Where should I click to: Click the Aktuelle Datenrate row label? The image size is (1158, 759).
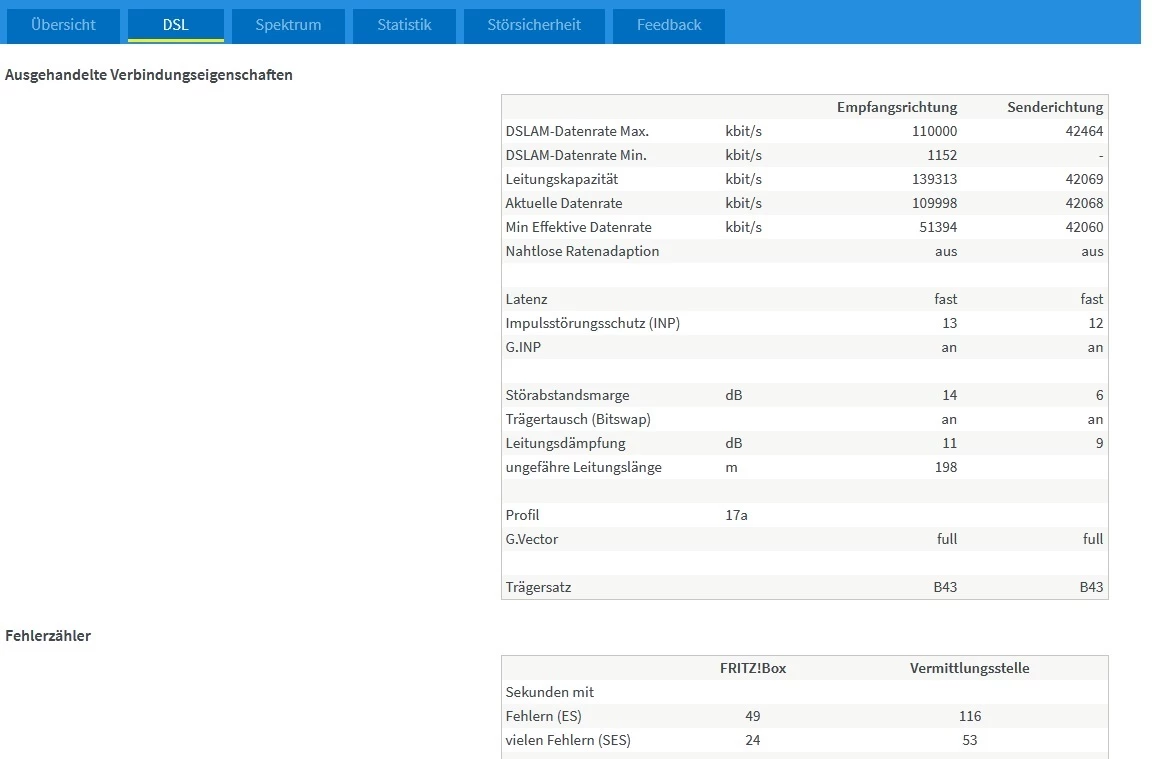click(x=564, y=203)
